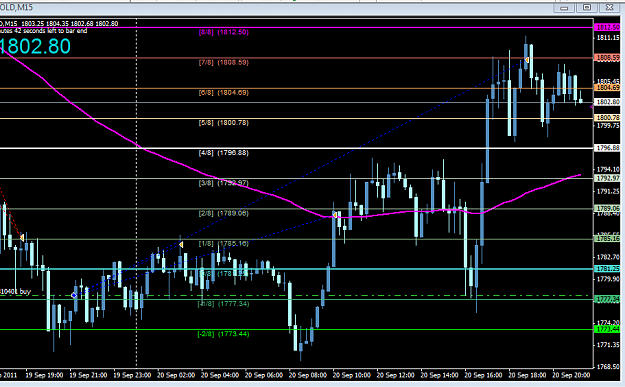
Task: Click the 1800.78 price axis tag
Action: pyautogui.click(x=607, y=118)
